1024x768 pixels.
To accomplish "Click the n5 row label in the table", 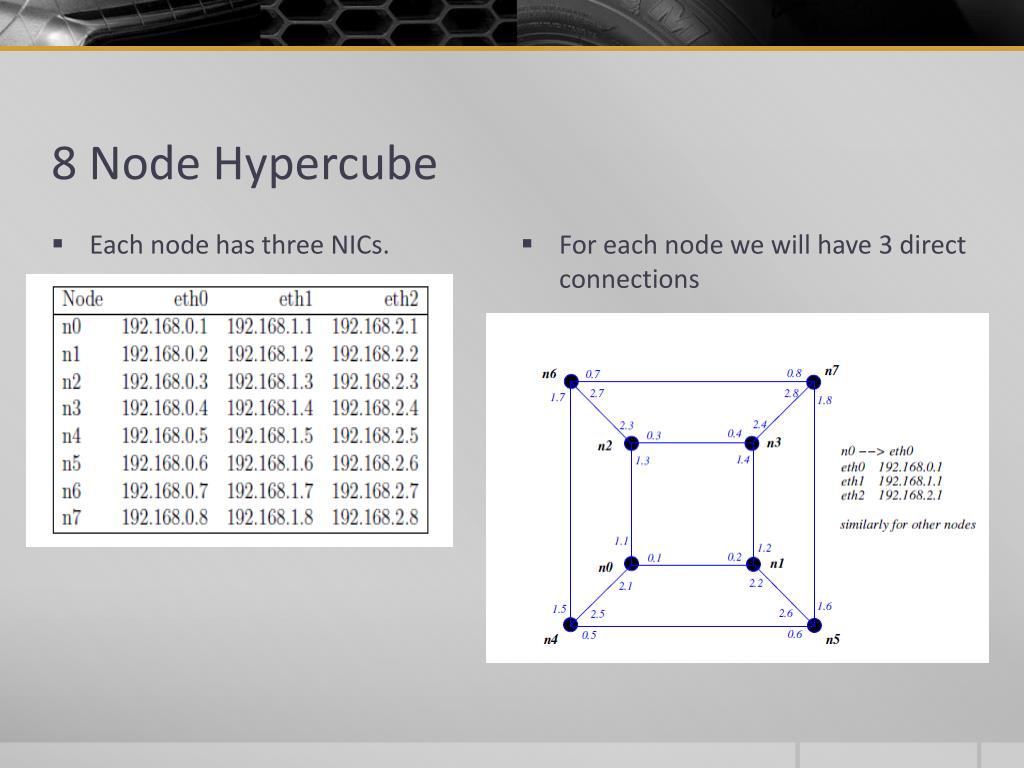I will coord(71,464).
